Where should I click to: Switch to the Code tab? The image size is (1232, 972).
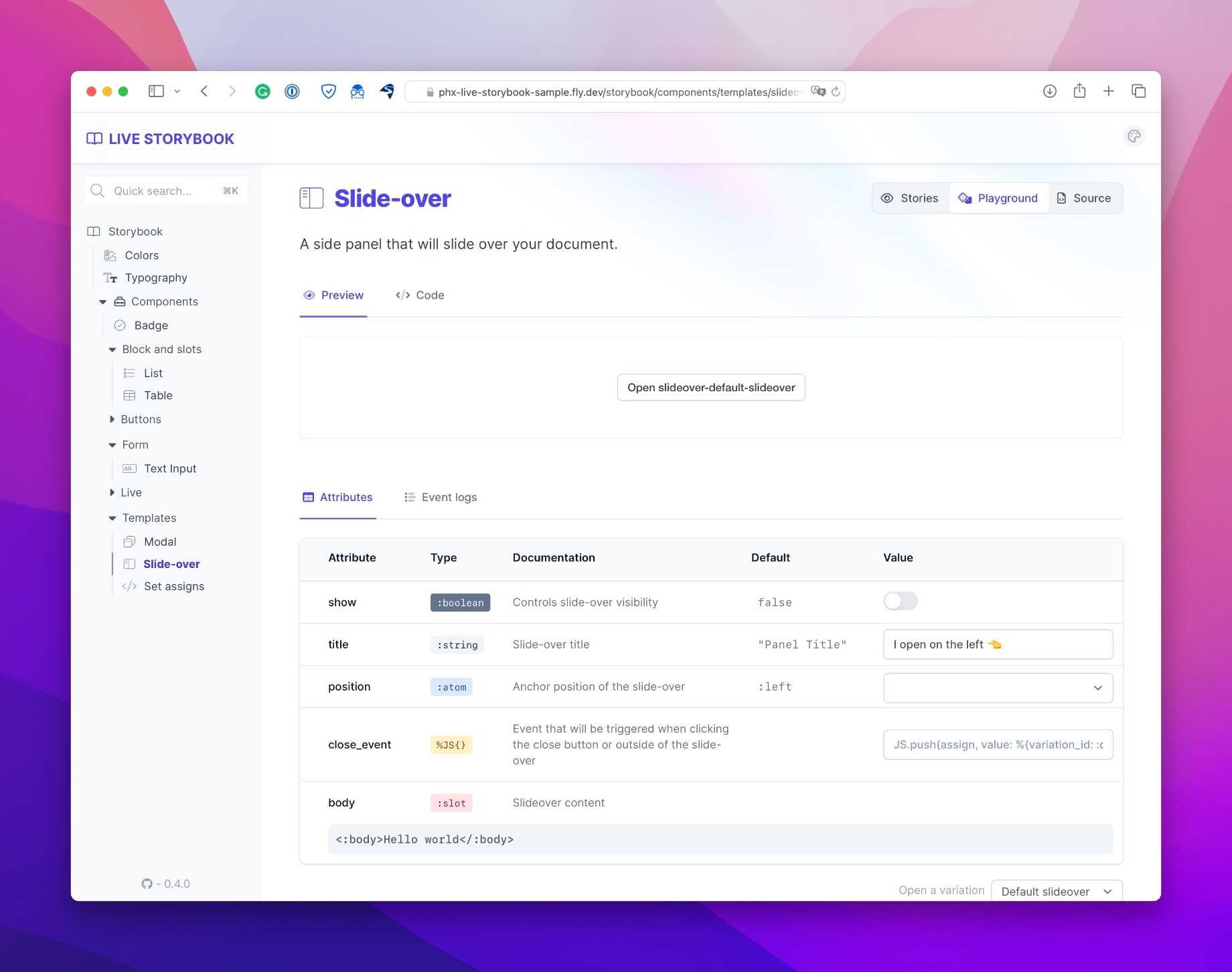click(419, 295)
